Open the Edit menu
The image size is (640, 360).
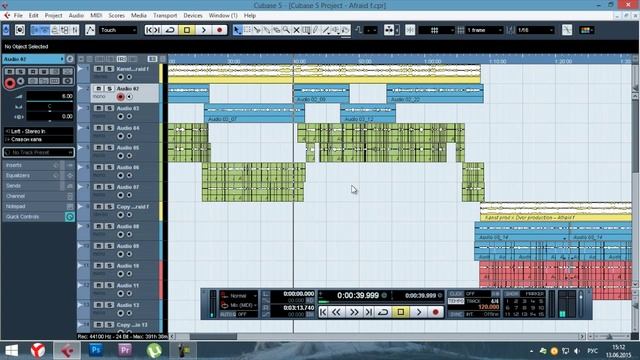click(33, 16)
